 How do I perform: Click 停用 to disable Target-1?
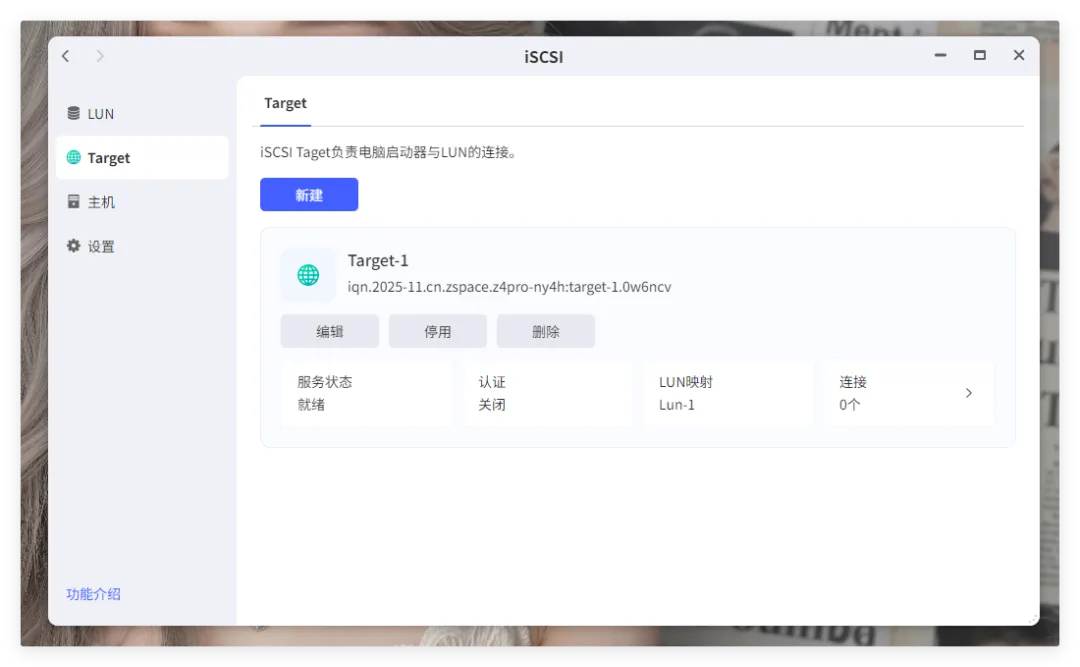coord(437,331)
